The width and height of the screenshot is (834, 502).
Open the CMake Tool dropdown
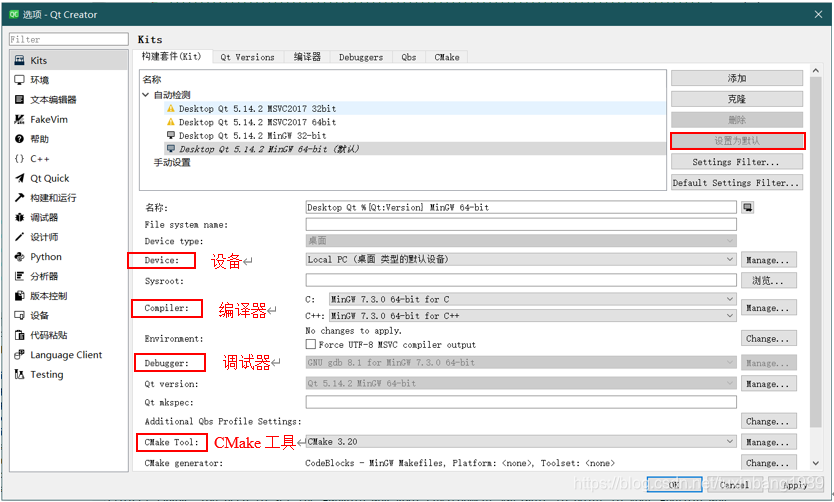(521, 442)
